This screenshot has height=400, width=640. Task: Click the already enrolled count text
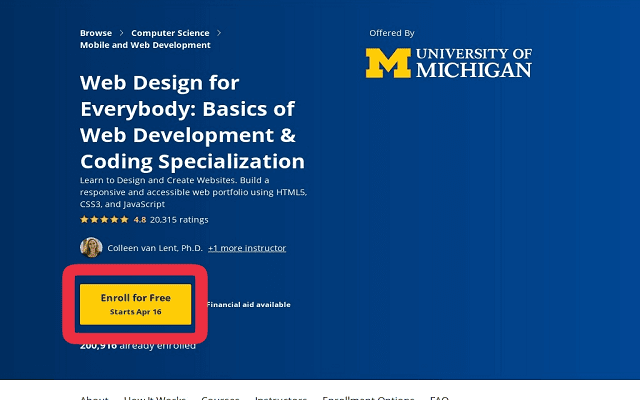coord(138,346)
